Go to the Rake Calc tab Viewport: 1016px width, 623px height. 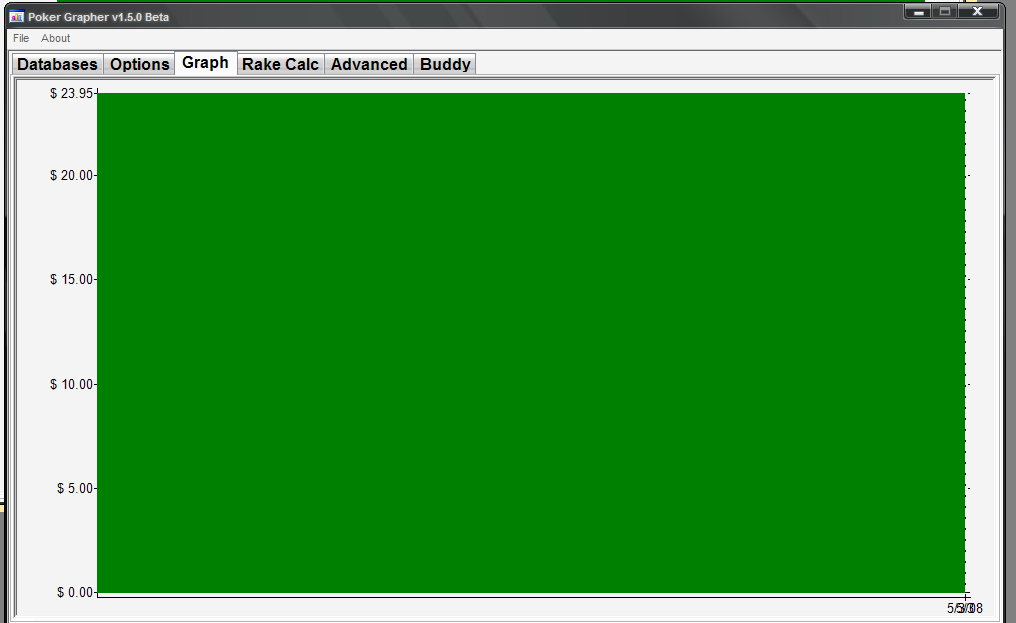coord(281,64)
